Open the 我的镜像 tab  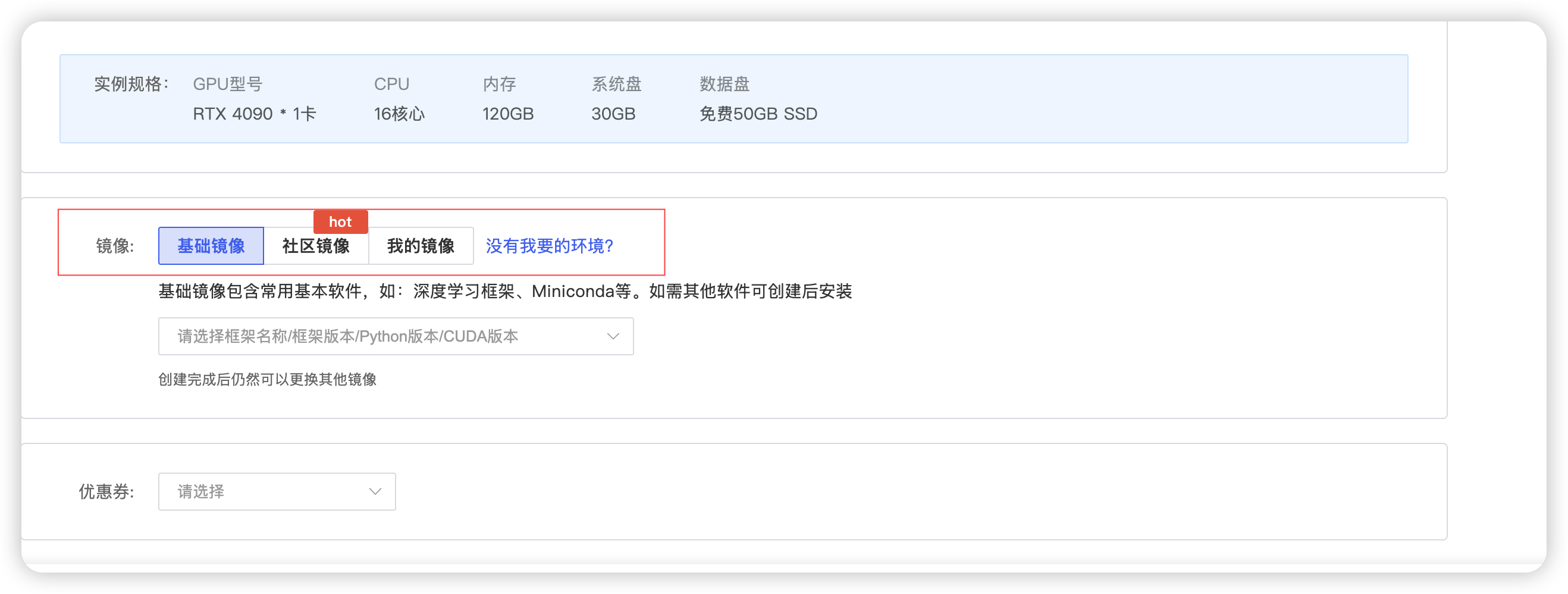pos(421,246)
